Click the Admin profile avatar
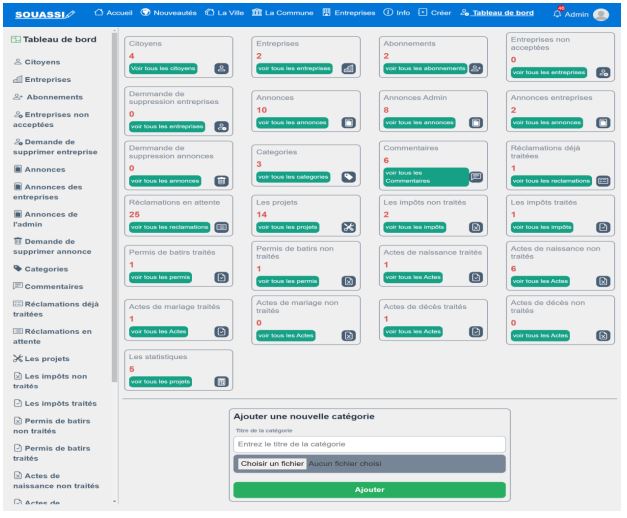 tap(599, 14)
